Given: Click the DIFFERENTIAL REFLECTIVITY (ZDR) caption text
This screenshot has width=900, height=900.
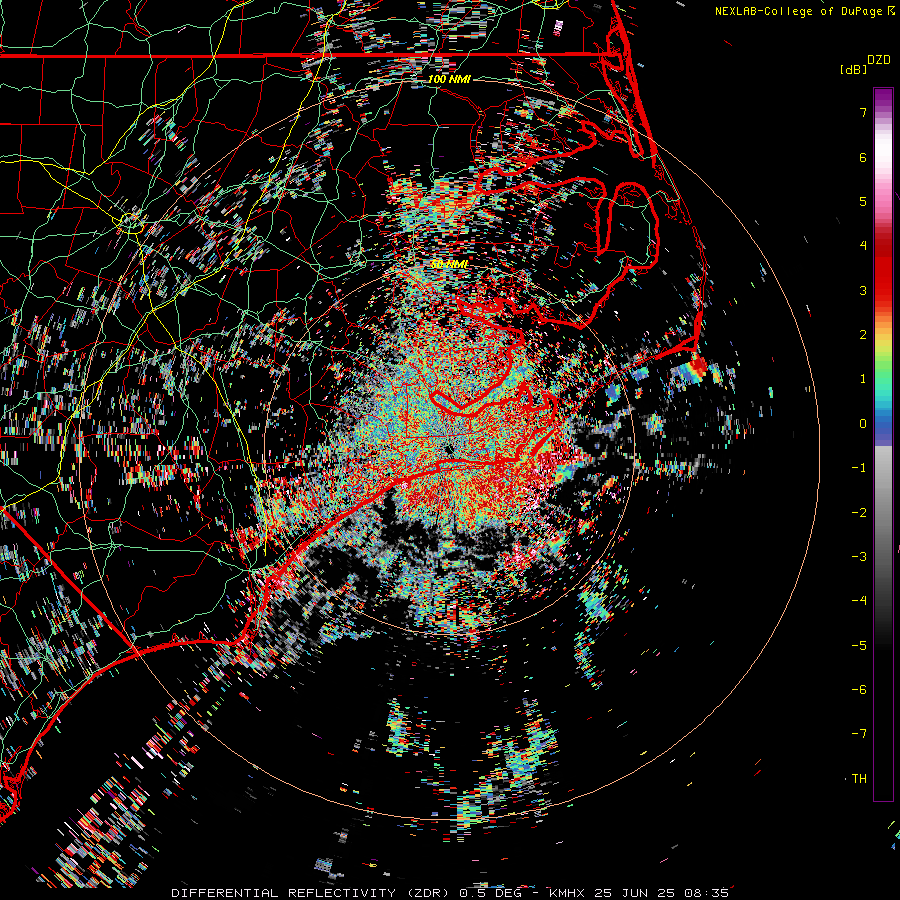Looking at the screenshot, I should click(312, 893).
